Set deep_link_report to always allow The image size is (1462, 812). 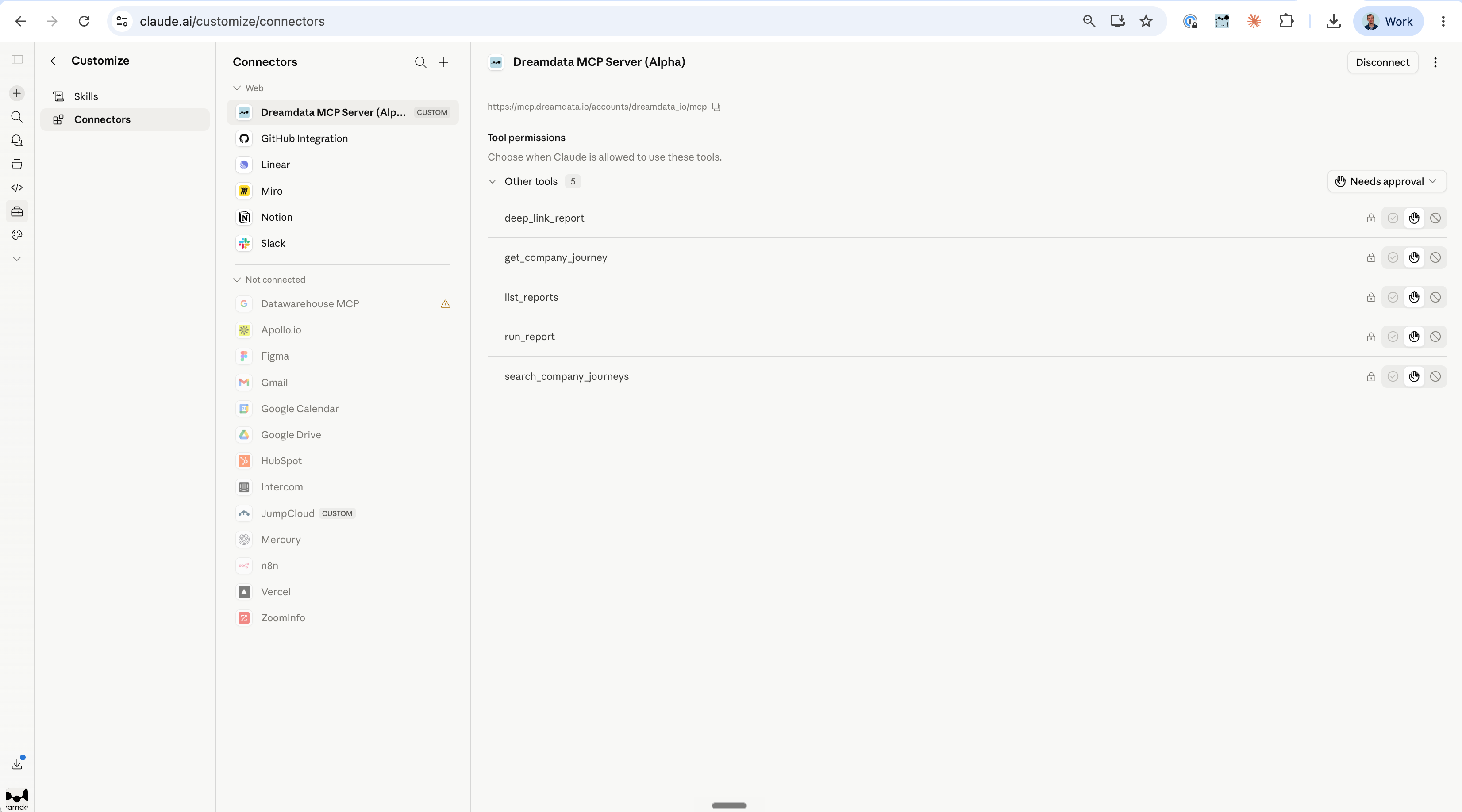click(x=1393, y=218)
